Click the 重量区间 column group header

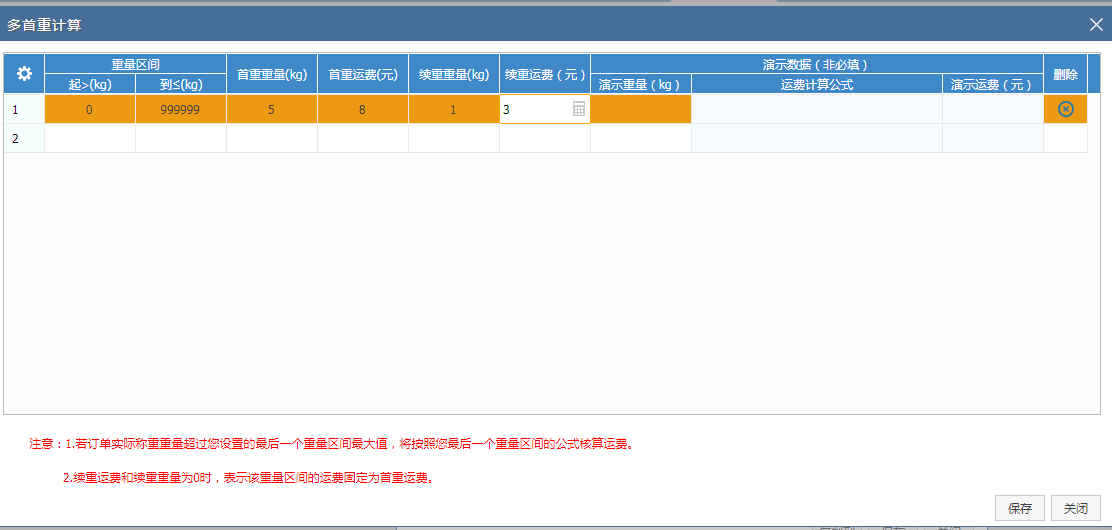click(x=135, y=64)
